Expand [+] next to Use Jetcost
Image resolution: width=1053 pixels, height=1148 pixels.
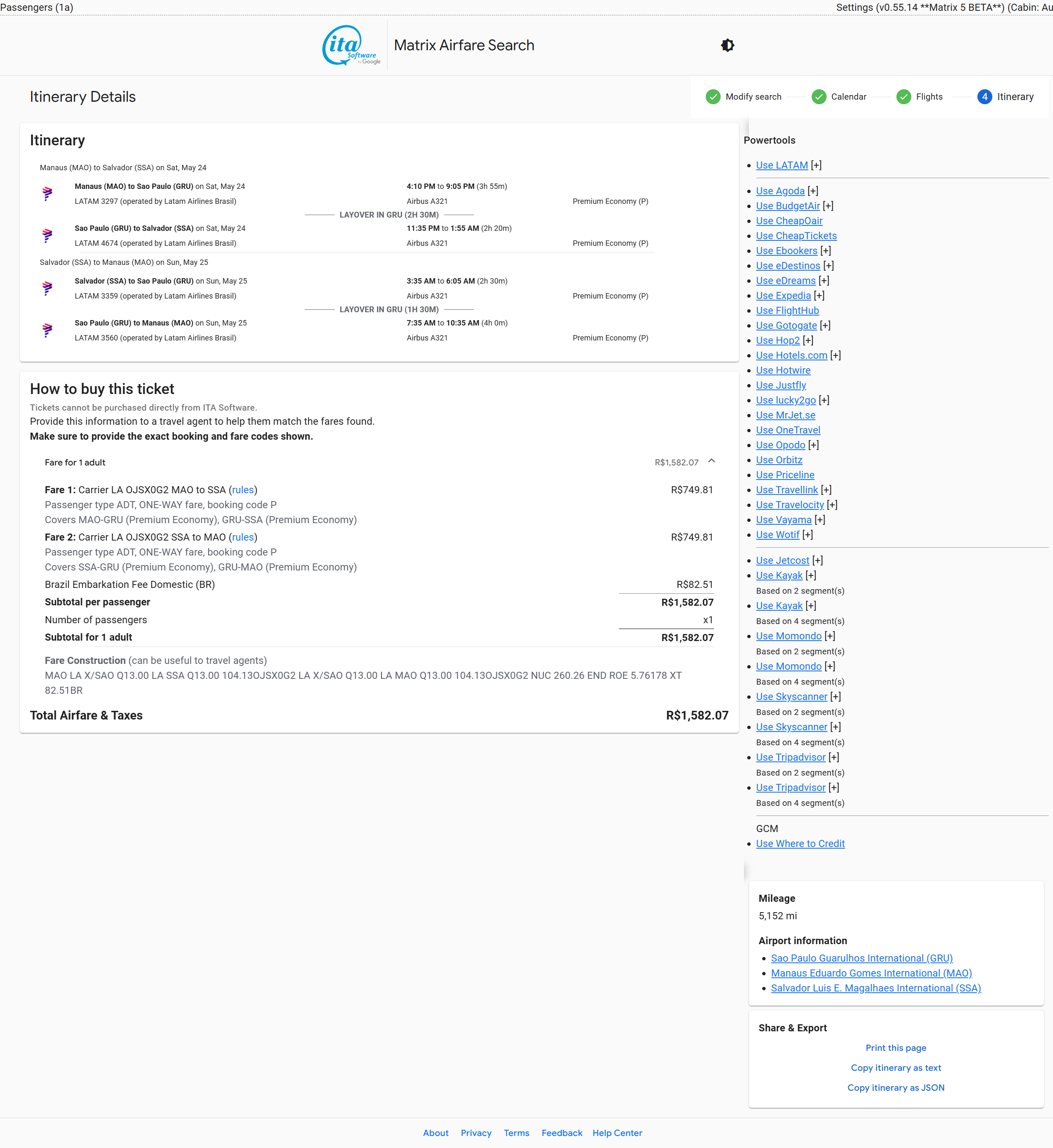(817, 561)
